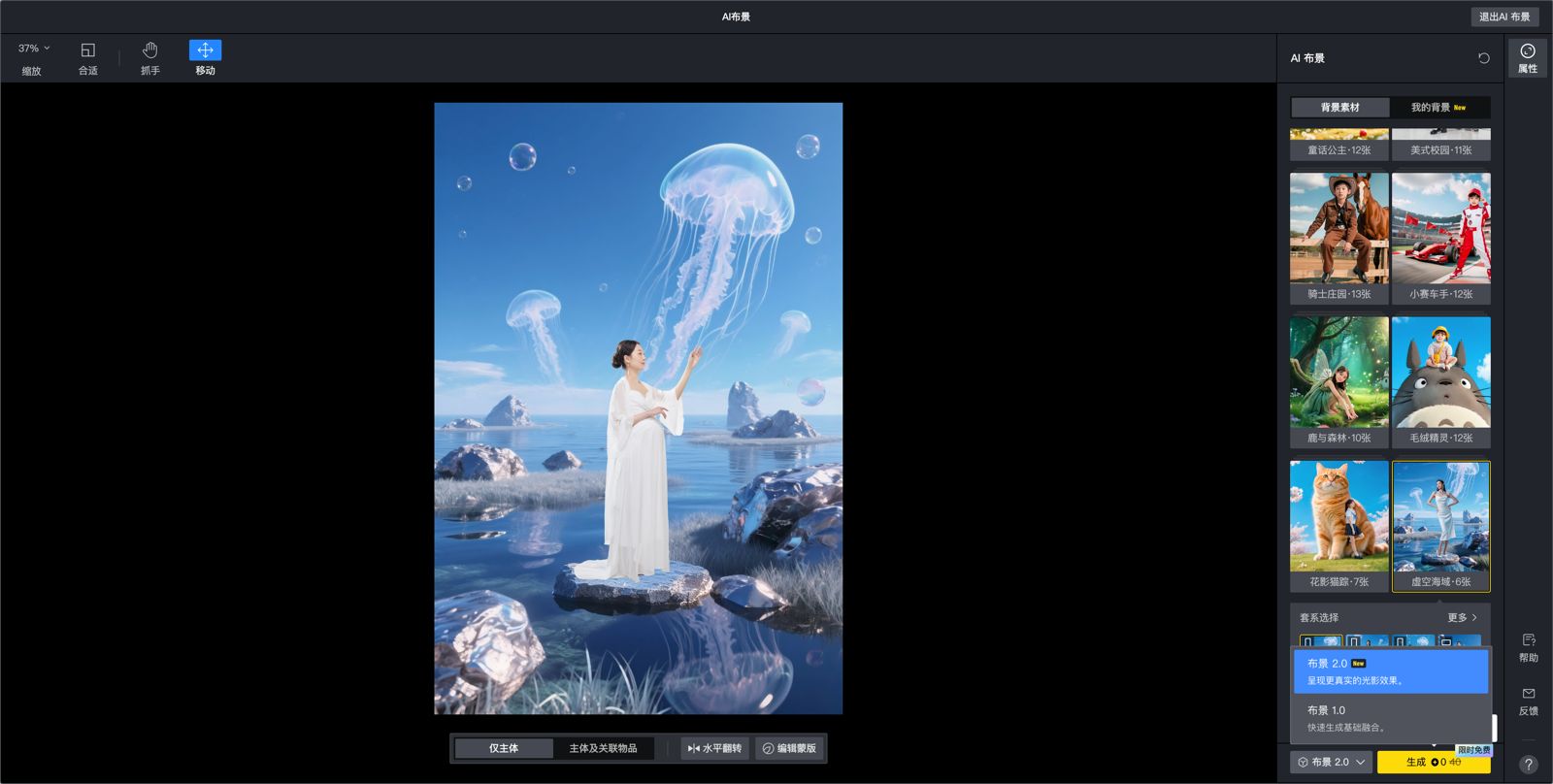Screen dimensions: 1553x784
Task: Open the 编辑蒙版 mask editor
Action: (x=789, y=748)
